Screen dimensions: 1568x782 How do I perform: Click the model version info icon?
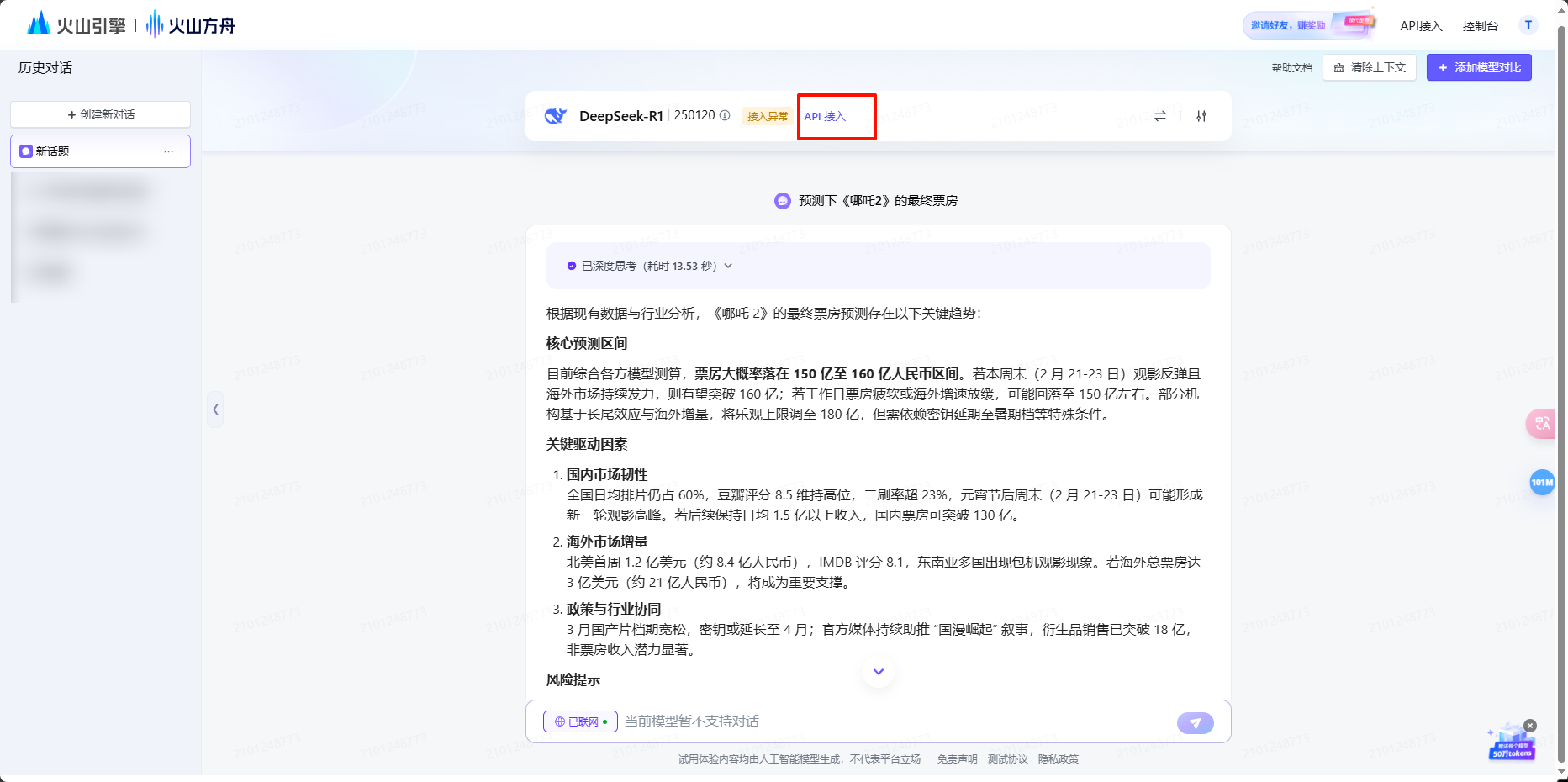725,115
